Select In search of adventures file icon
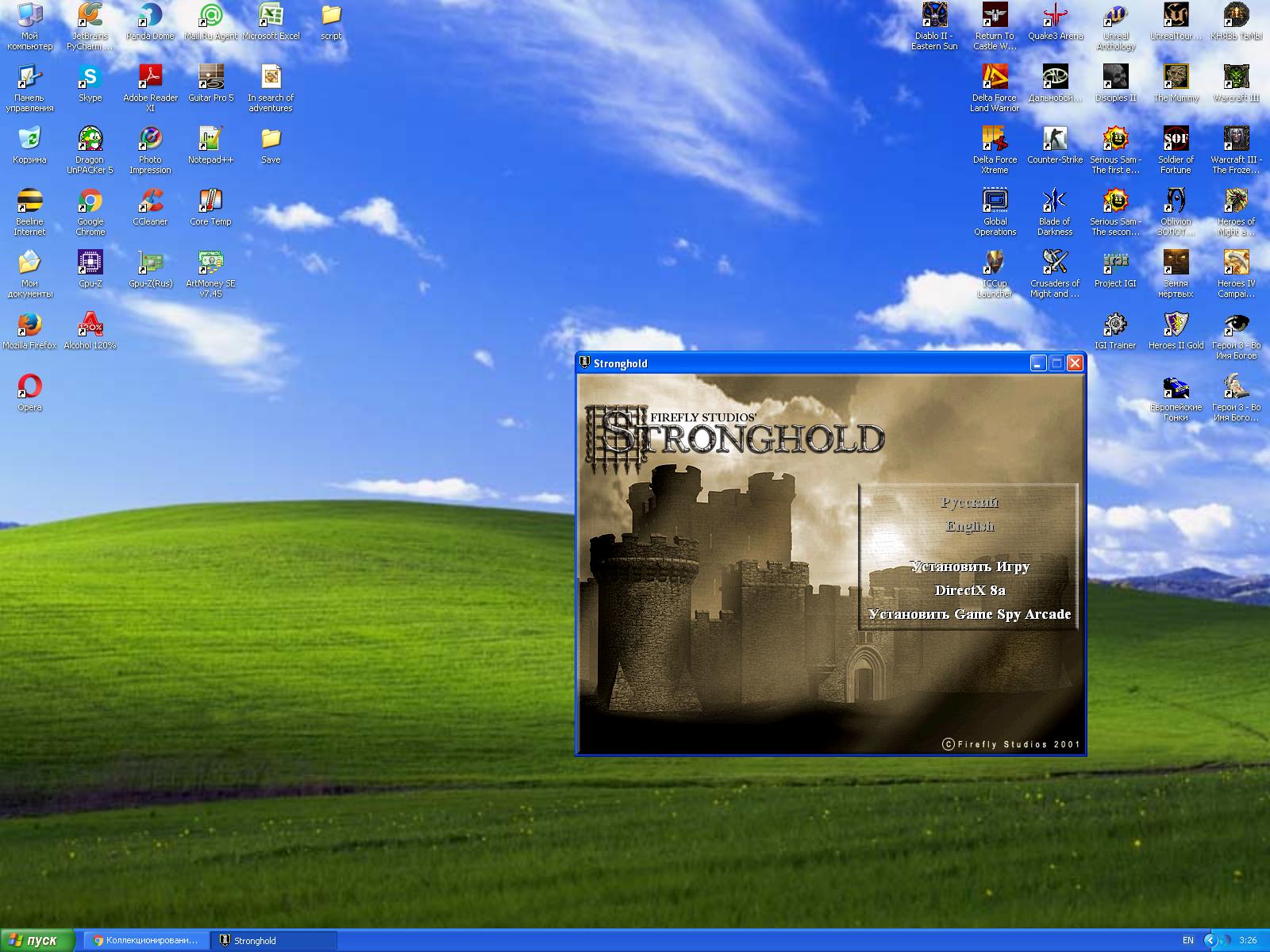This screenshot has height=952, width=1270. pyautogui.click(x=271, y=88)
